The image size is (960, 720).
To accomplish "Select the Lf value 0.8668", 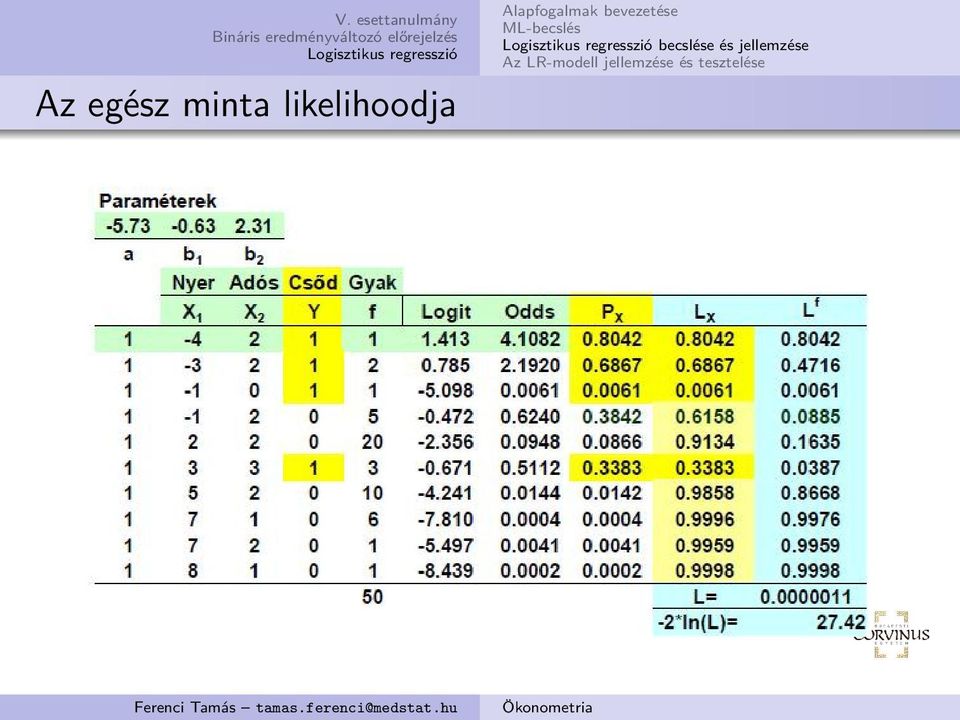I will point(810,493).
